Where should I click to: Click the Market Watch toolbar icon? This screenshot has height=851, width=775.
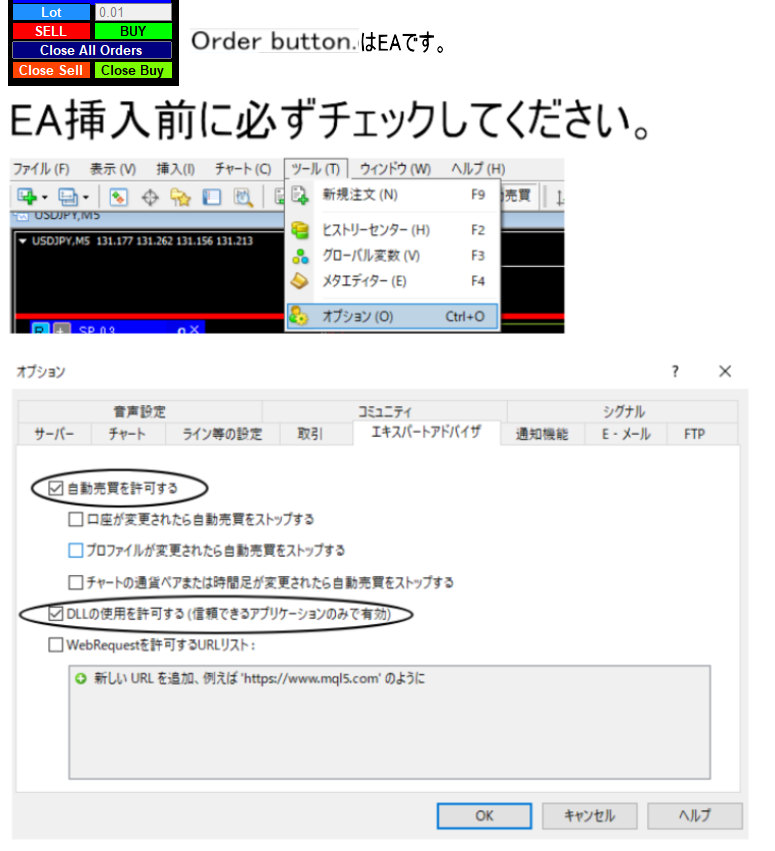(x=118, y=197)
